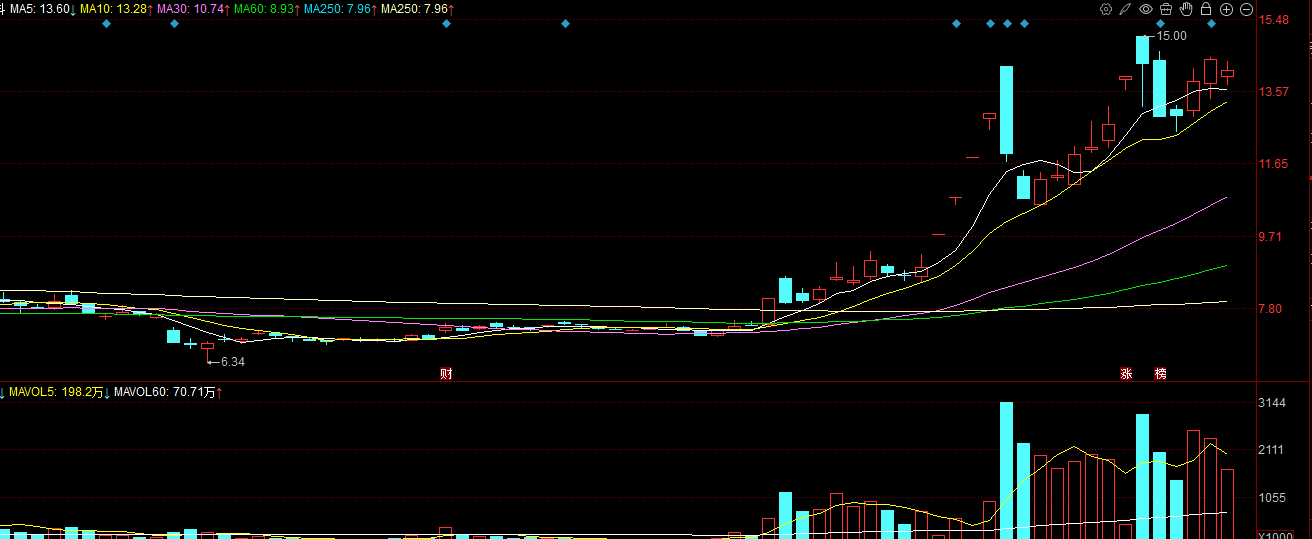Image resolution: width=1312 pixels, height=539 pixels.
Task: Toggle the chart lock icon
Action: [1206, 9]
